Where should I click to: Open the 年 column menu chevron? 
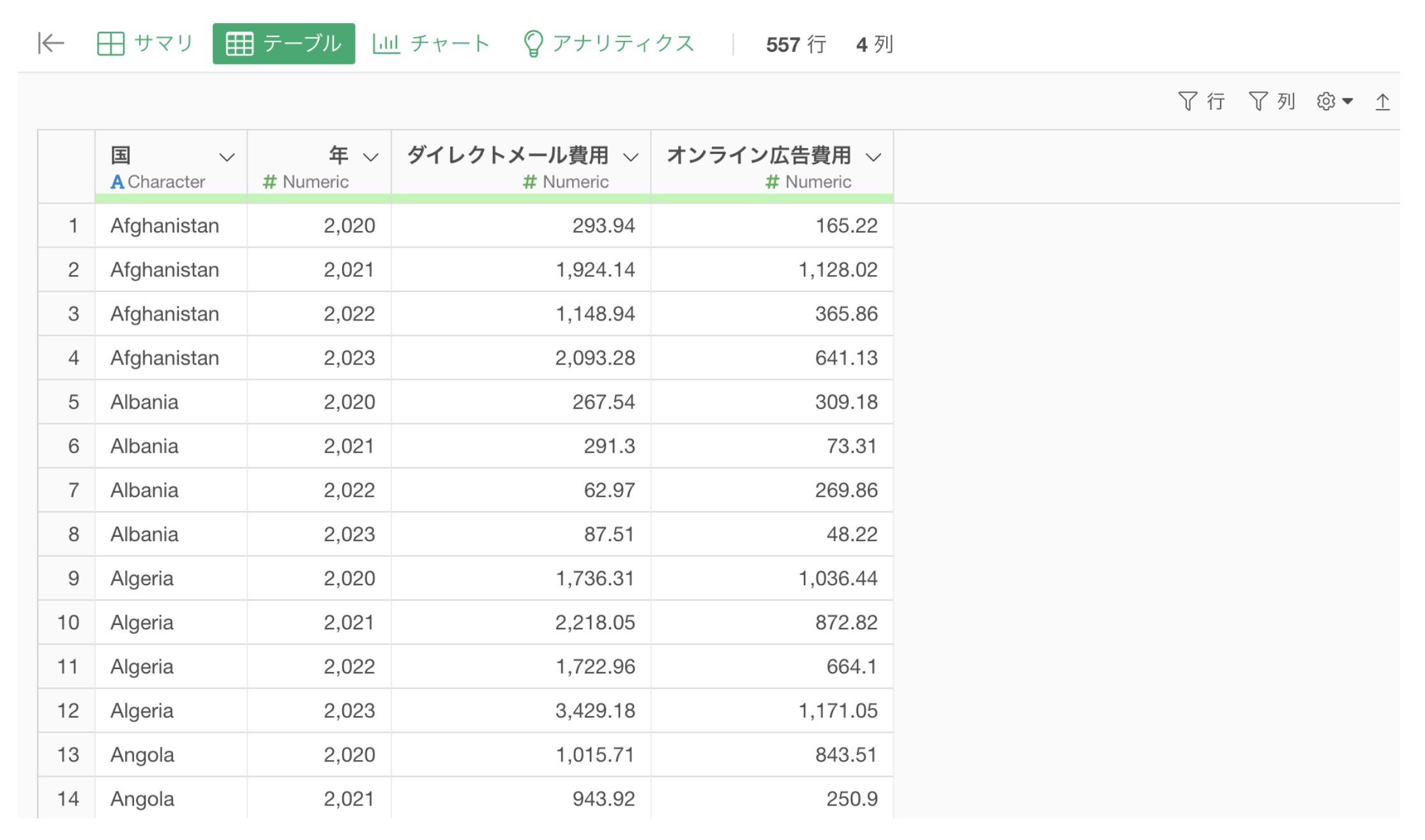click(x=371, y=157)
